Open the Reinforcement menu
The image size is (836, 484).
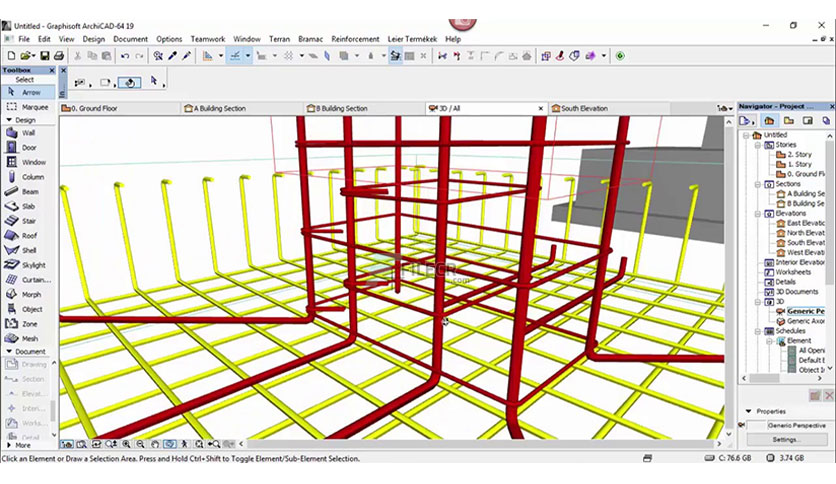(355, 39)
